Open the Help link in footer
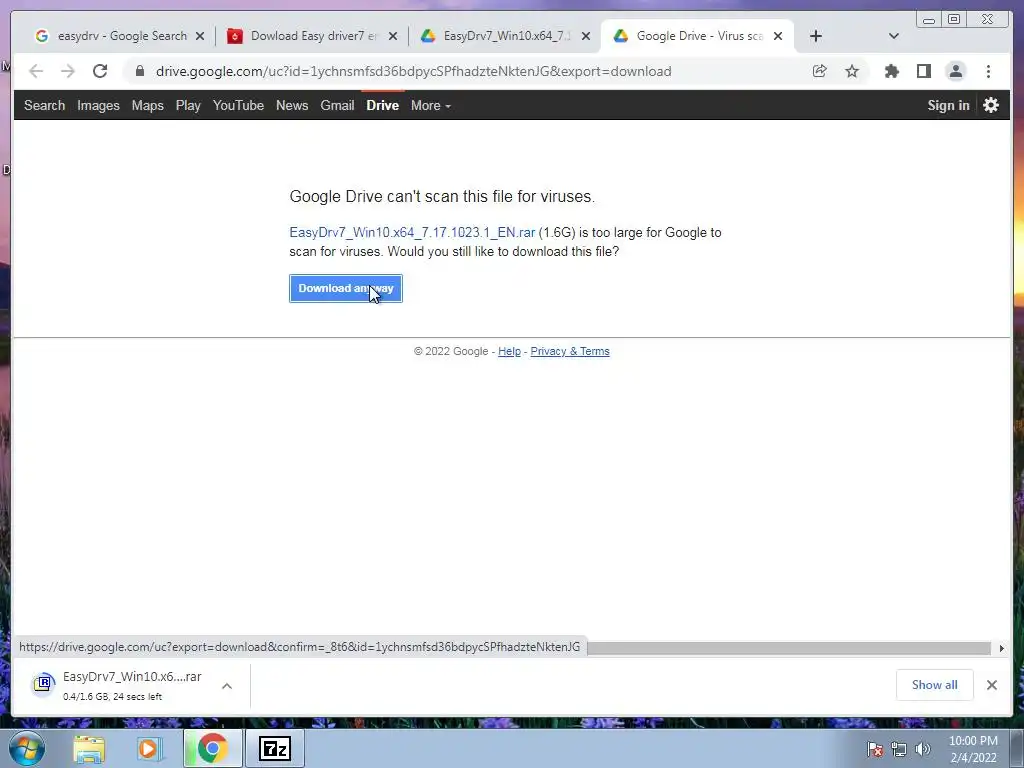 point(509,351)
